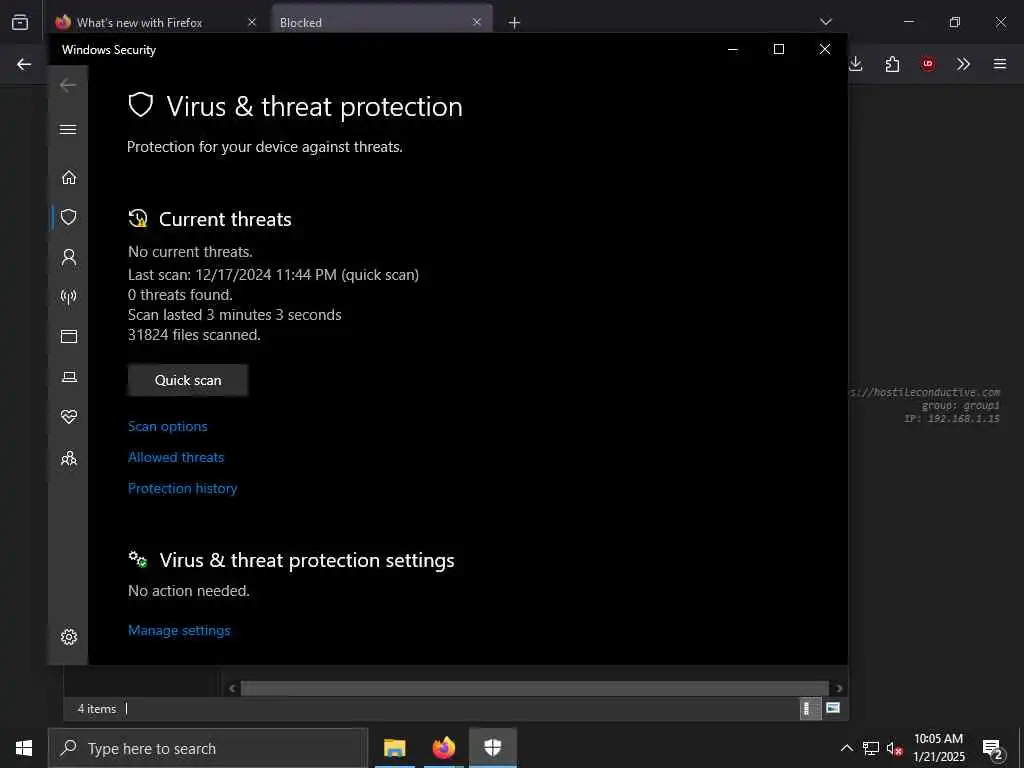Image resolution: width=1024 pixels, height=768 pixels.
Task: Open Manage settings link
Action: tap(179, 630)
